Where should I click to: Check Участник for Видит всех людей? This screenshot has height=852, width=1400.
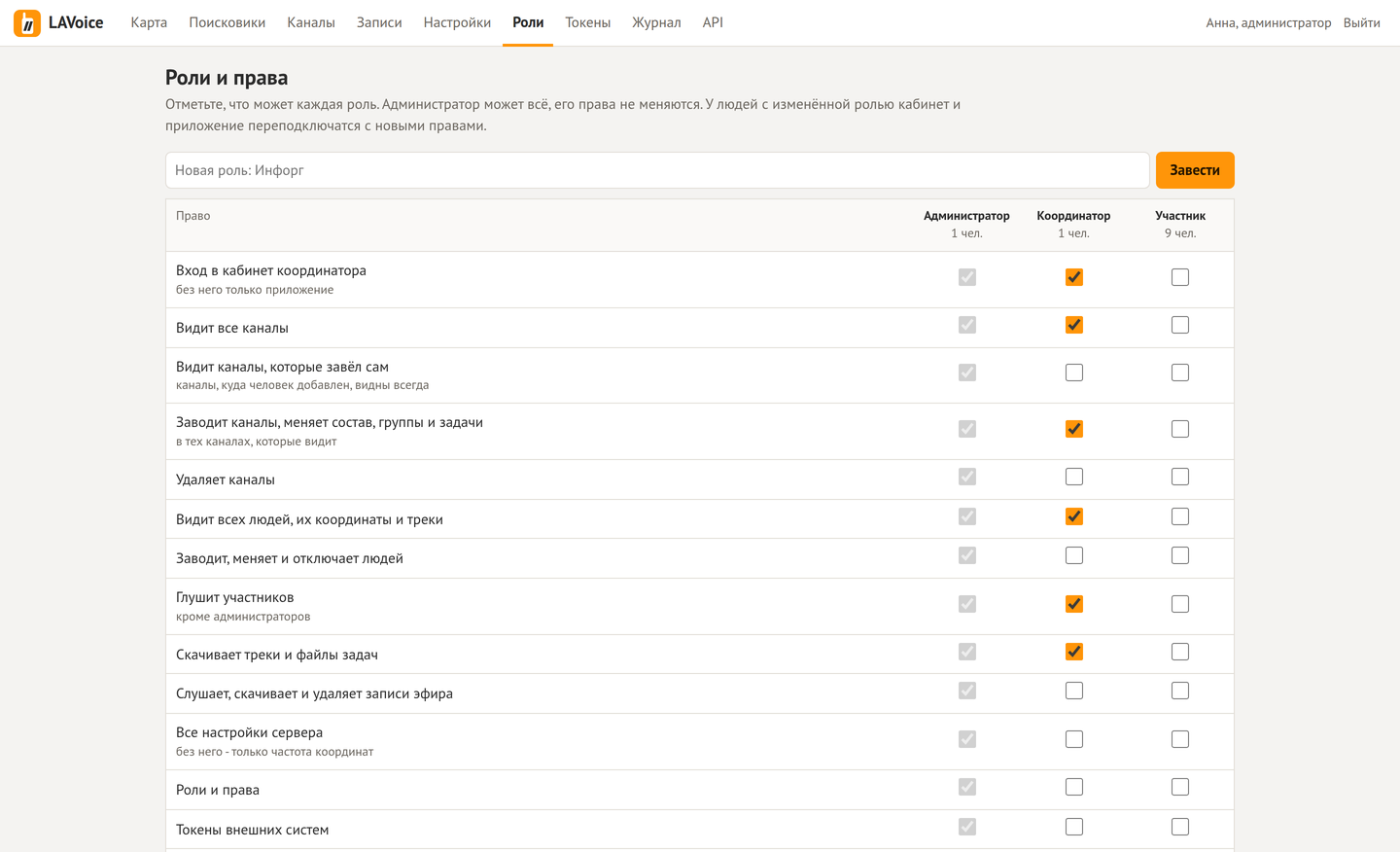(x=1180, y=516)
